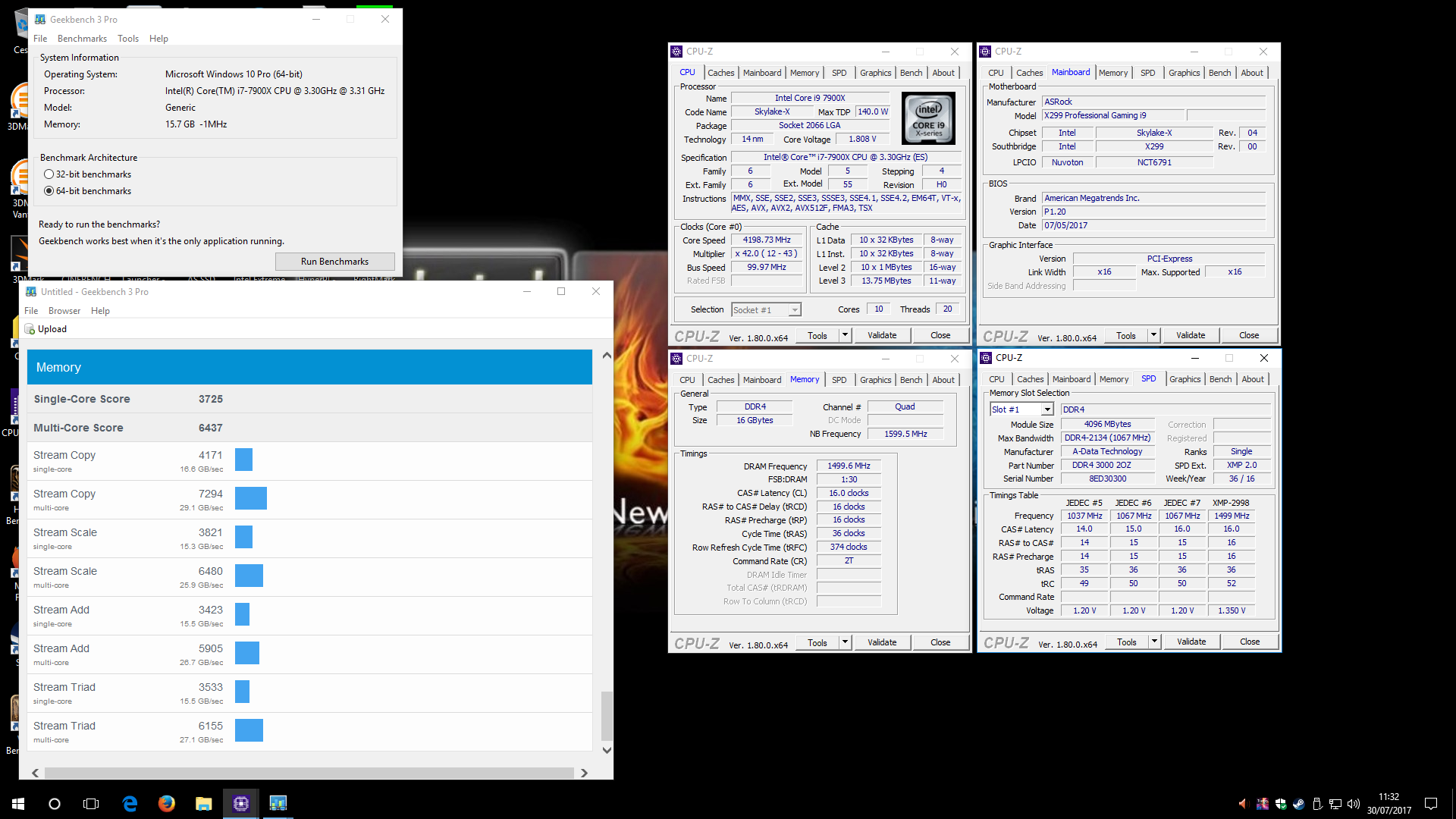This screenshot has width=1456, height=819.
Task: Open Task View from the taskbar
Action: (91, 804)
